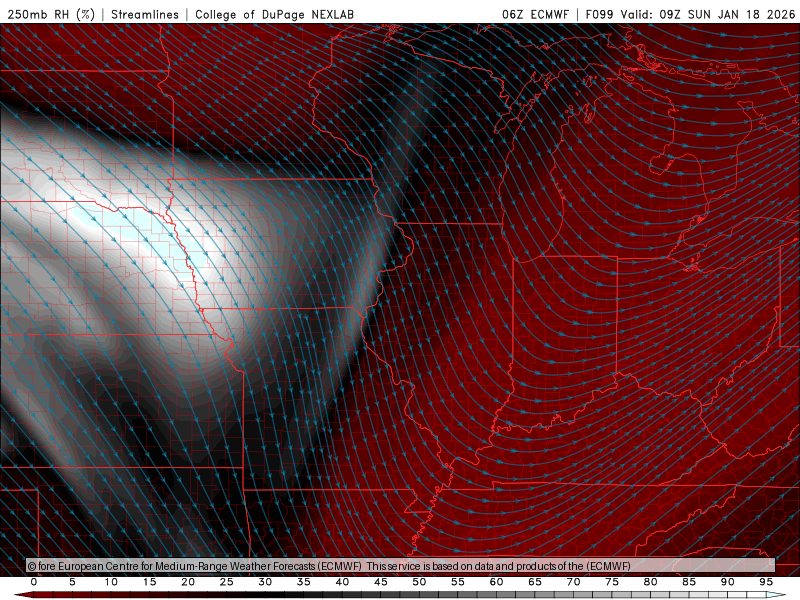Click the 75 value on the color scale

[612, 582]
